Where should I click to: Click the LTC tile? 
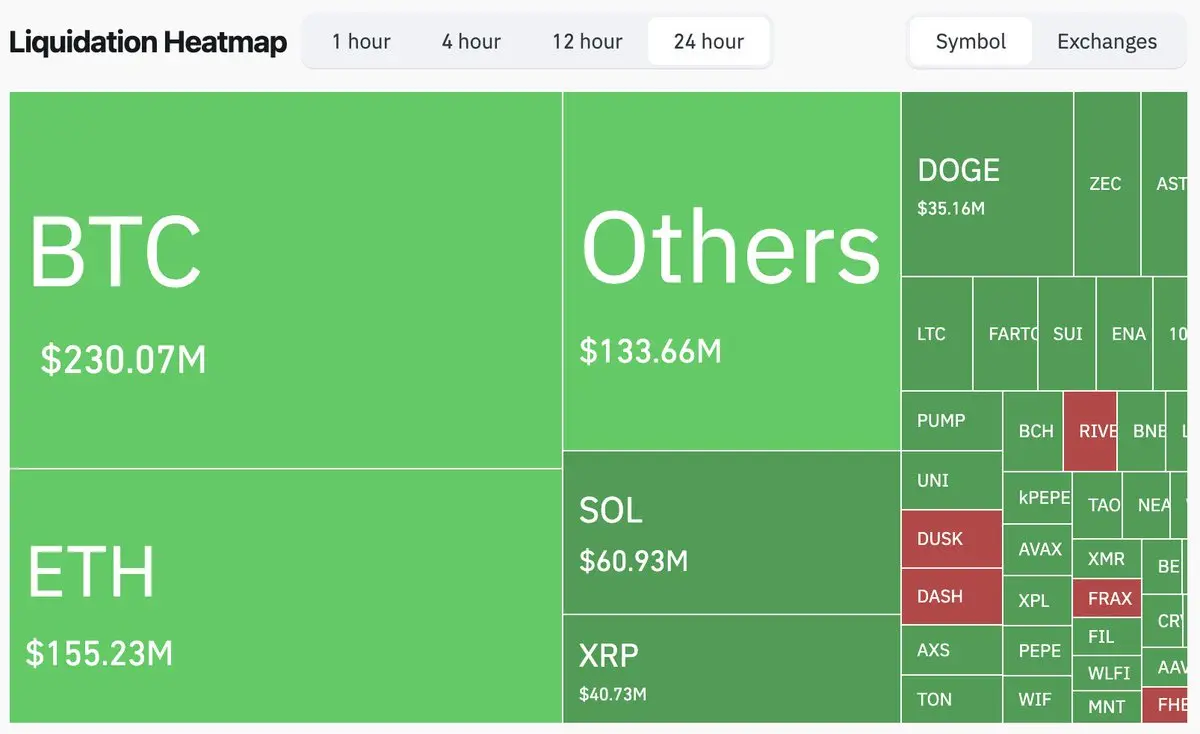(x=937, y=334)
